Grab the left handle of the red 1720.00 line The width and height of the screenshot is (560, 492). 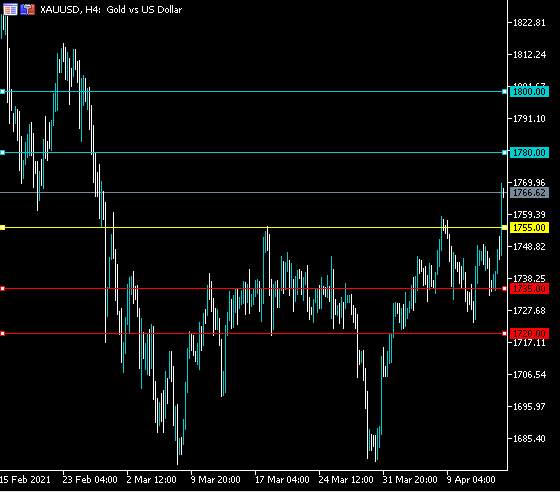click(x=2, y=333)
